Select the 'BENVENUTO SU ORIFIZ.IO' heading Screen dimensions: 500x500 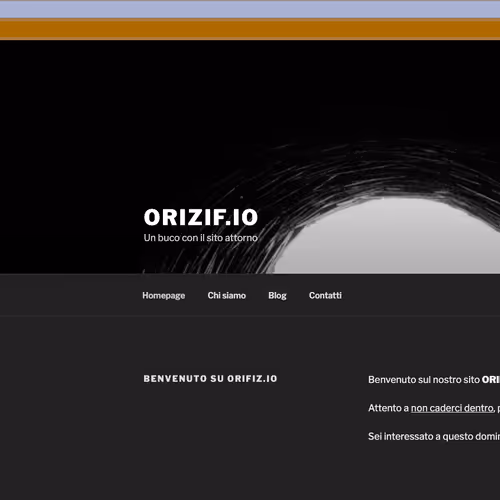click(x=210, y=379)
